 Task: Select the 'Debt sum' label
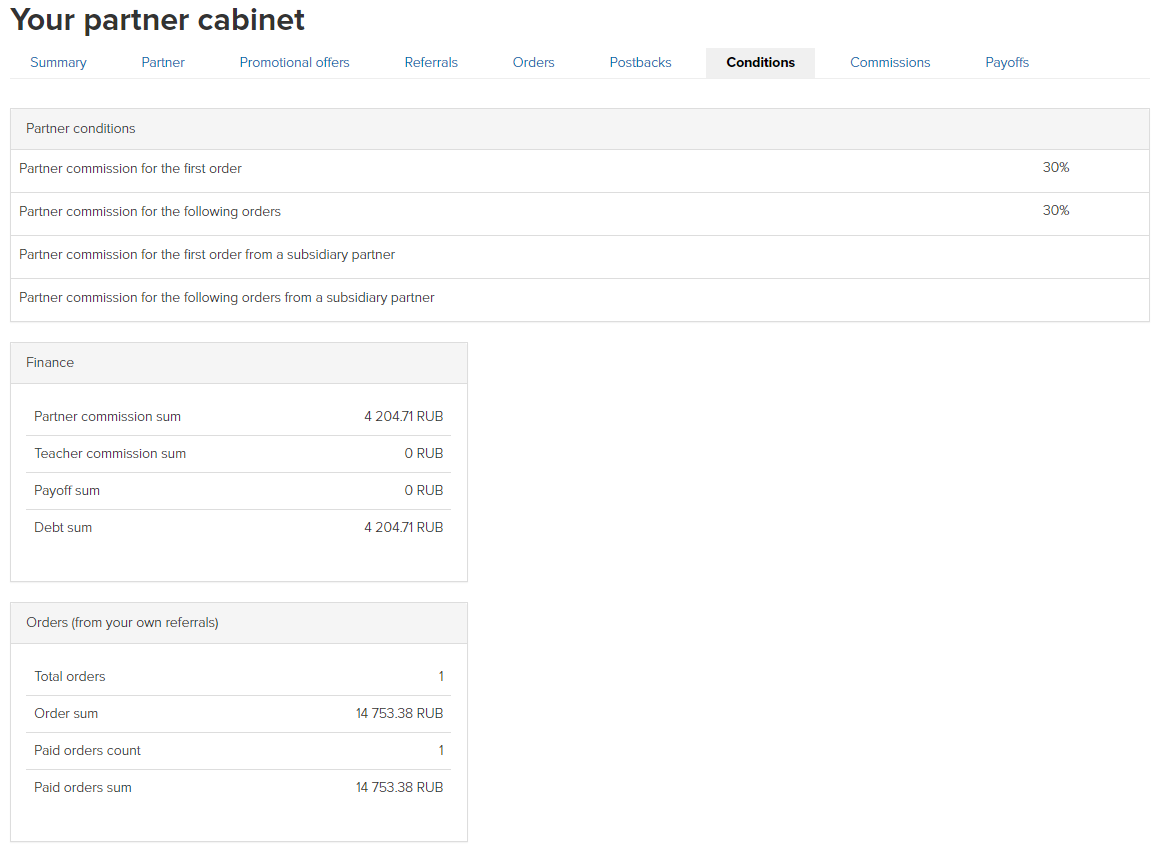63,528
